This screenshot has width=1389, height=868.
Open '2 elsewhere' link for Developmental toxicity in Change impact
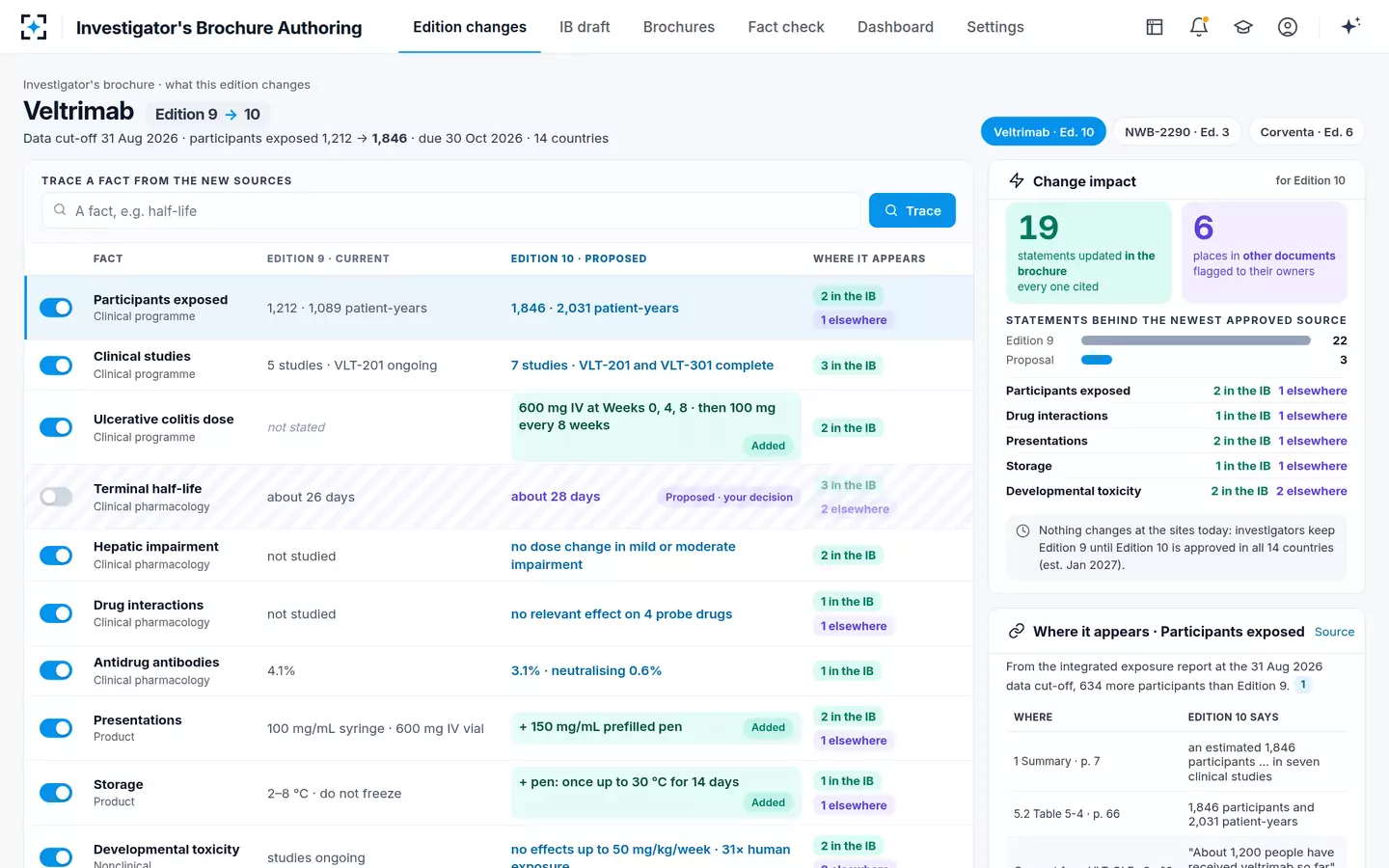[x=1312, y=491]
